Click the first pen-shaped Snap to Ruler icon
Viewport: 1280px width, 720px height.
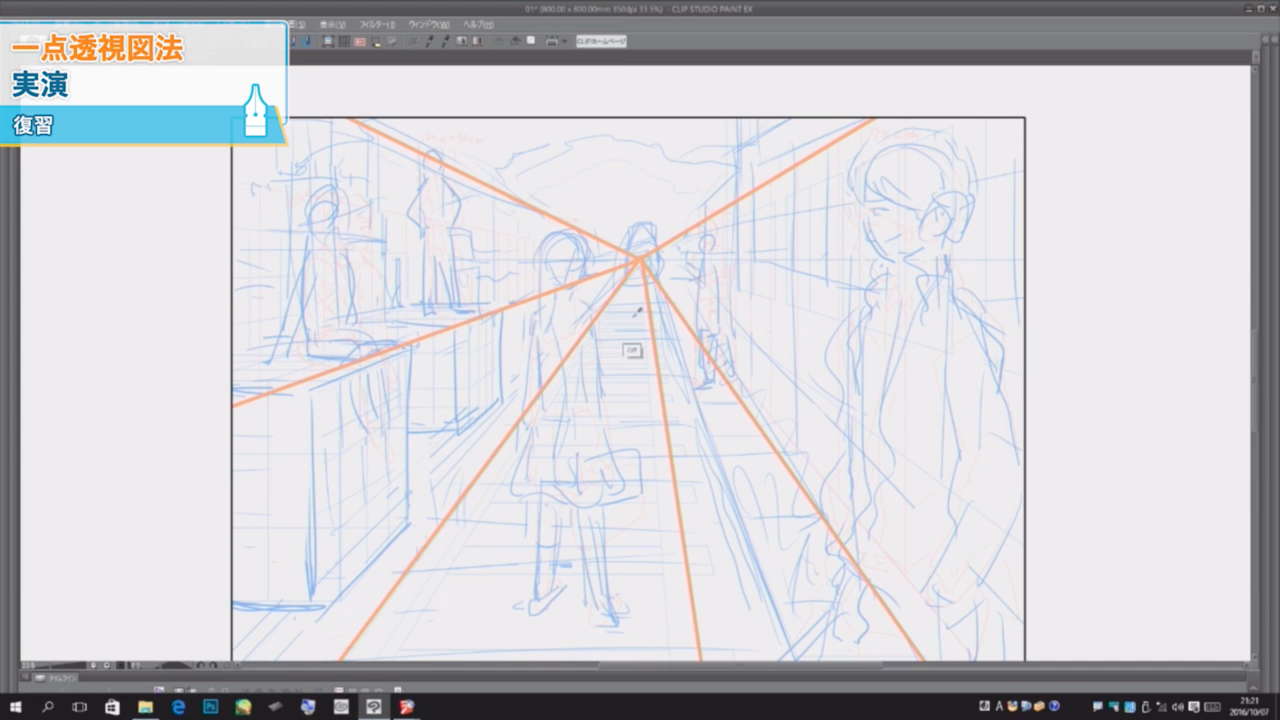(430, 41)
